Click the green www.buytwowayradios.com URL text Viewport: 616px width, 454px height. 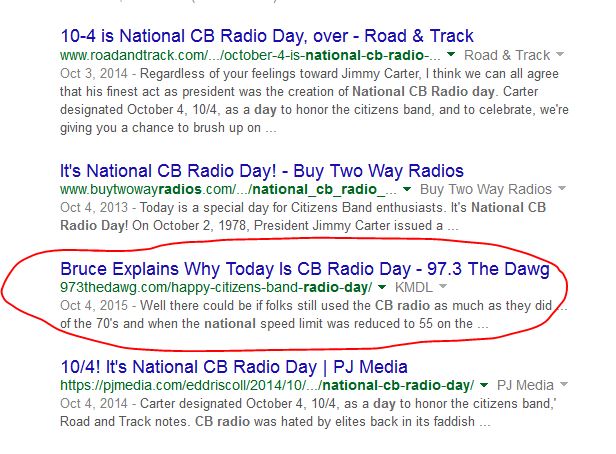tap(228, 189)
